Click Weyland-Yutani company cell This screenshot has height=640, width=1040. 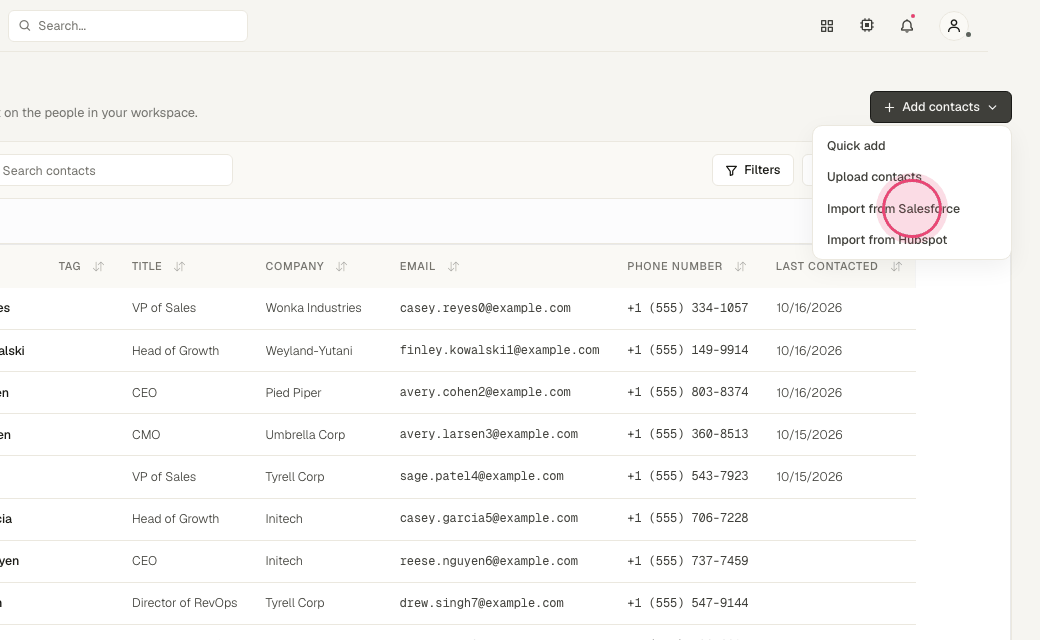(x=308, y=351)
